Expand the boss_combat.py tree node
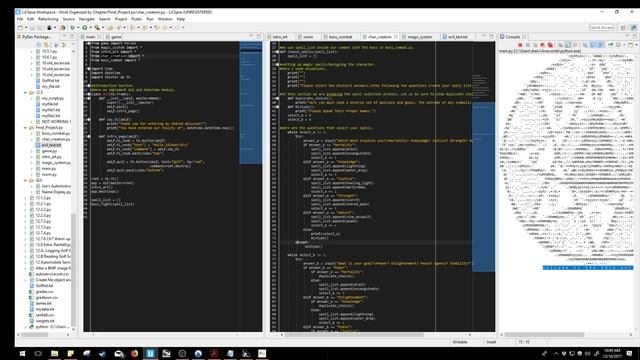 click(32, 133)
